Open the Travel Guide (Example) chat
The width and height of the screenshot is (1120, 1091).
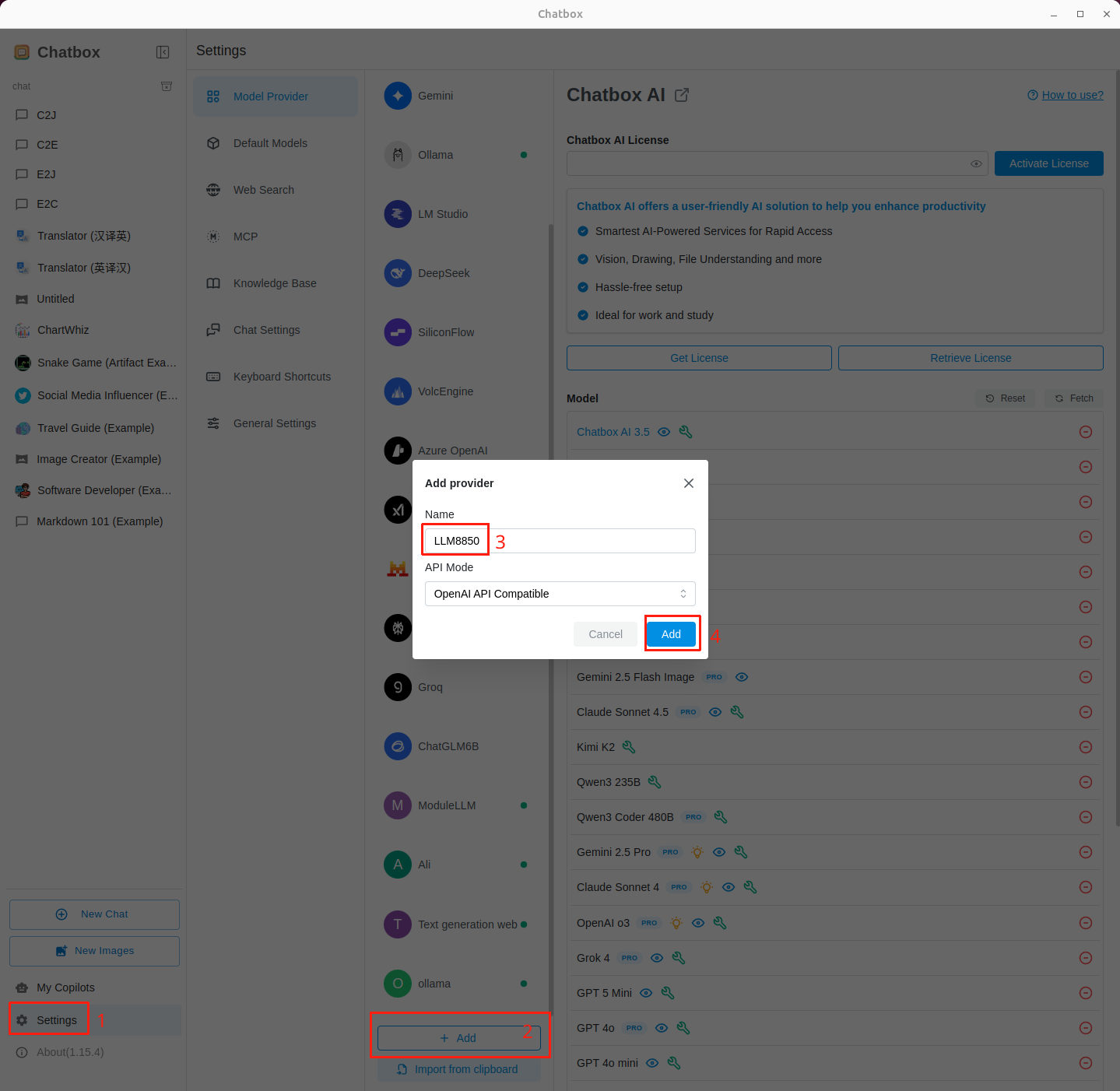[x=95, y=428]
